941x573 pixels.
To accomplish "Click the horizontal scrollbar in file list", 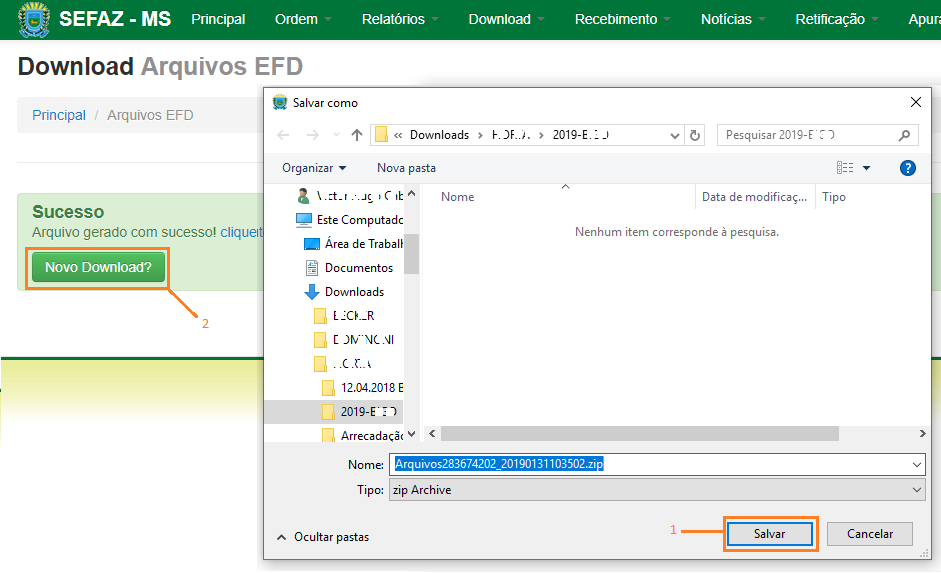I will [638, 434].
